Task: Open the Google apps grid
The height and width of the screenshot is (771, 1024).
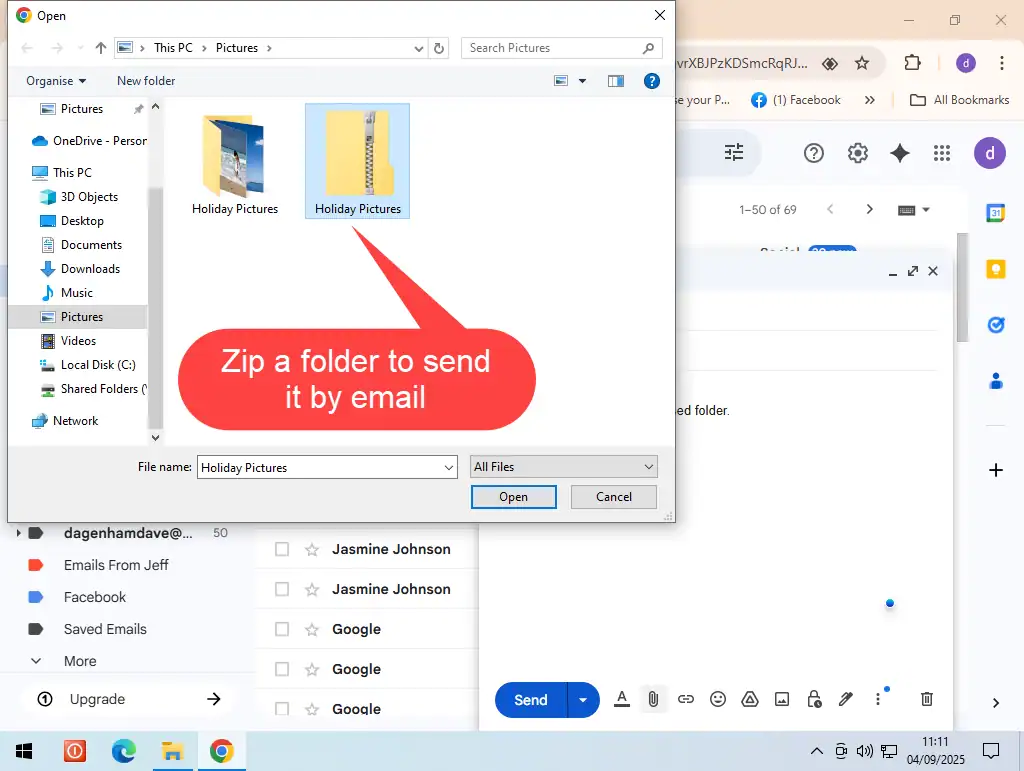Action: tap(941, 153)
